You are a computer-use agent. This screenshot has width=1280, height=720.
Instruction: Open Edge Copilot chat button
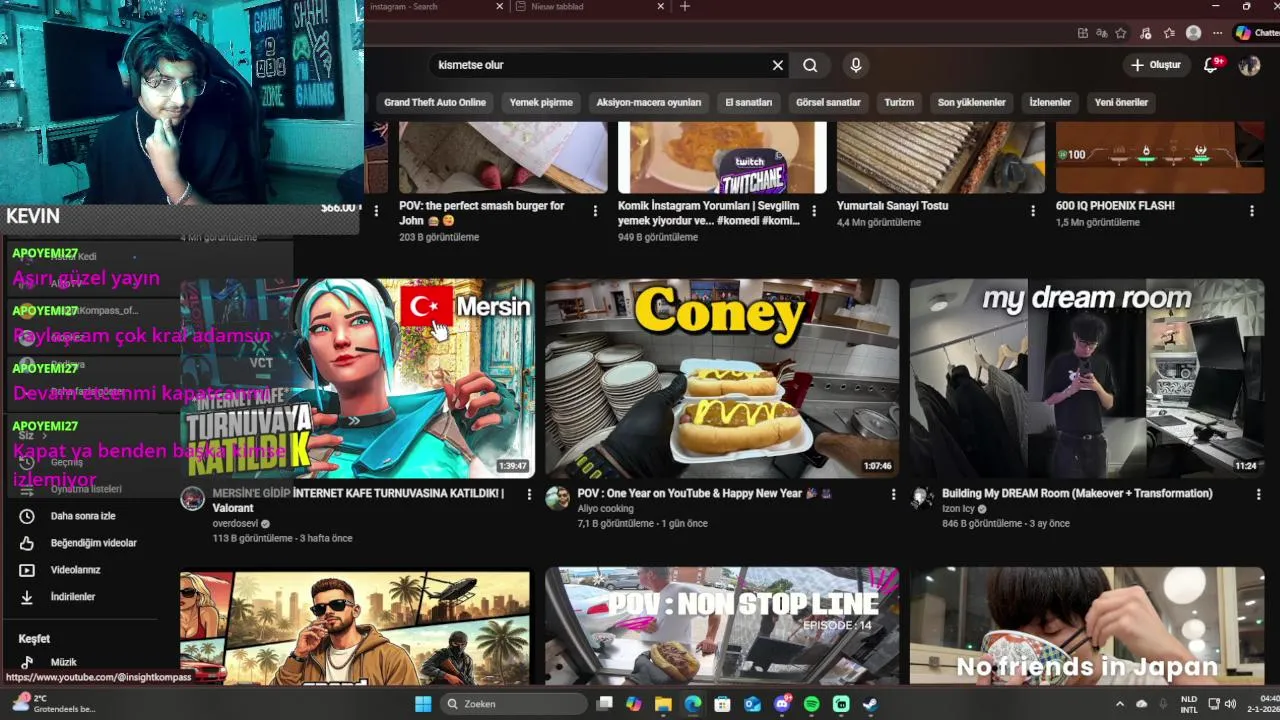[1257, 33]
